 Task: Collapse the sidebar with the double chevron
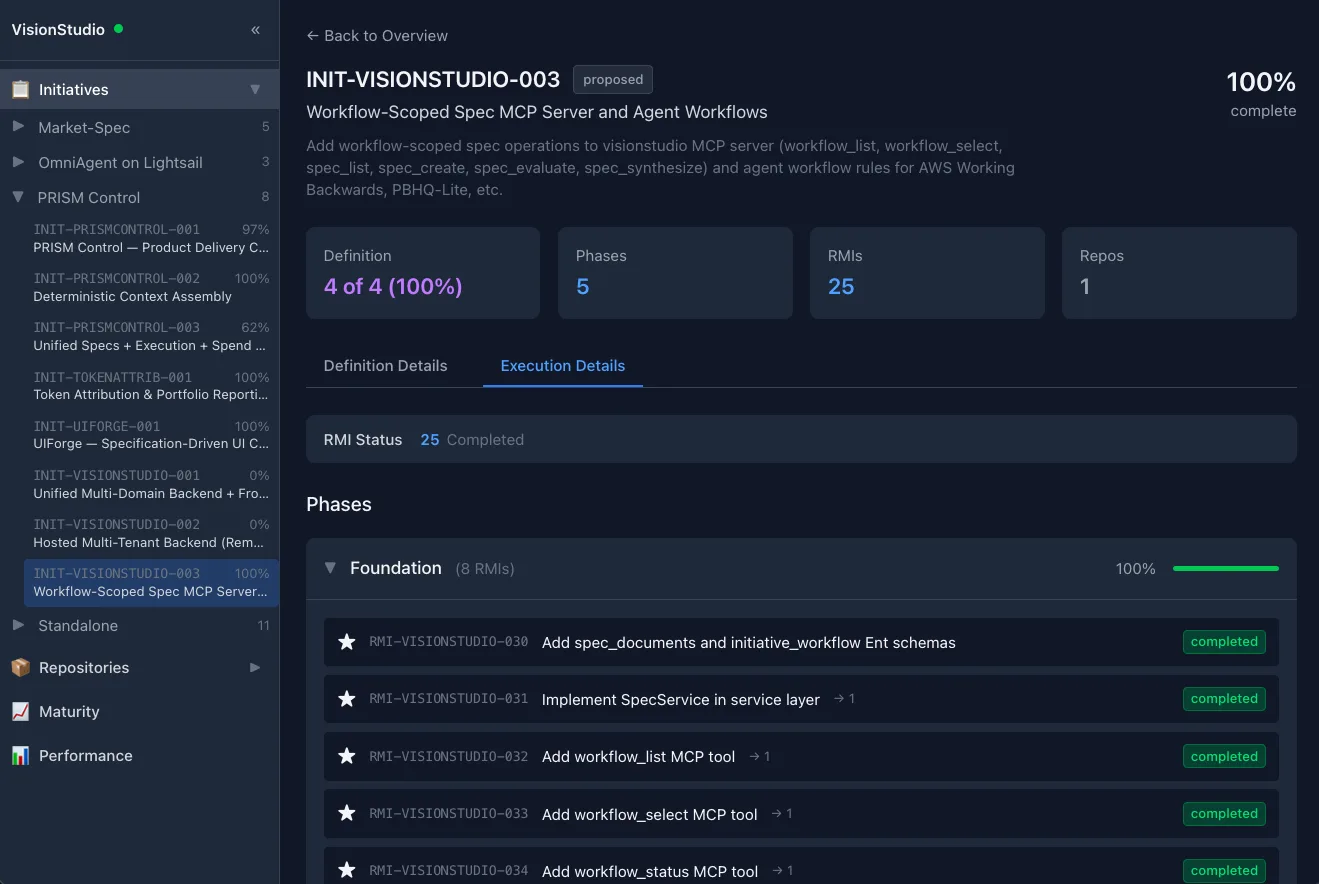tap(255, 30)
